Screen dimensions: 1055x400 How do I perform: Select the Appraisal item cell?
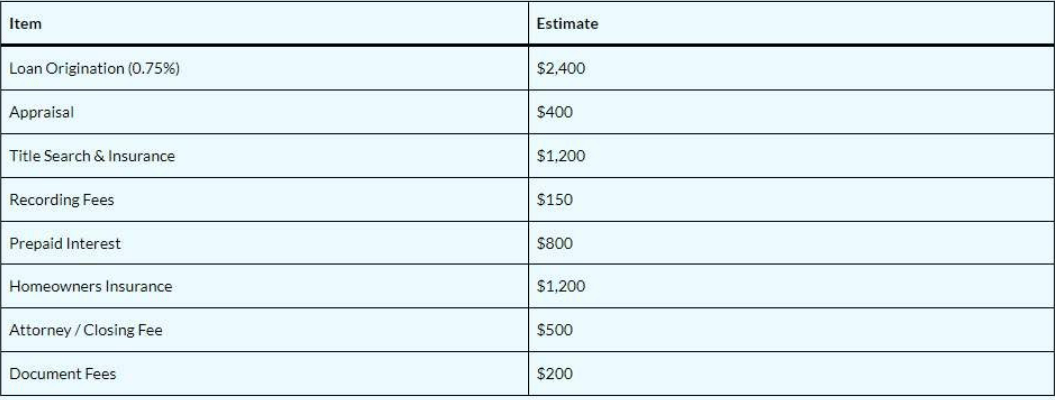pyautogui.click(x=41, y=113)
